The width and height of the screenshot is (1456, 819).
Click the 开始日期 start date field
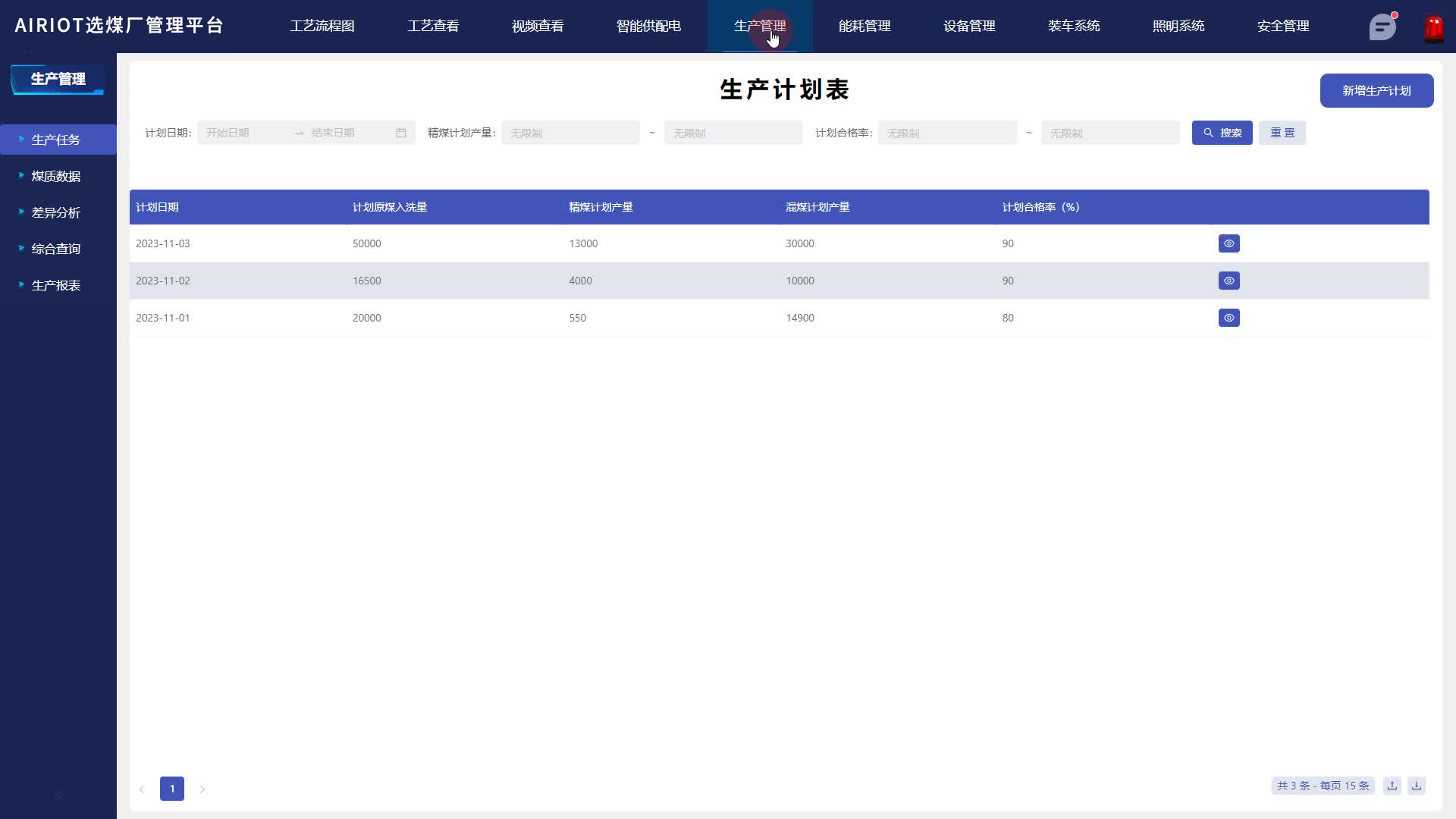click(x=245, y=133)
